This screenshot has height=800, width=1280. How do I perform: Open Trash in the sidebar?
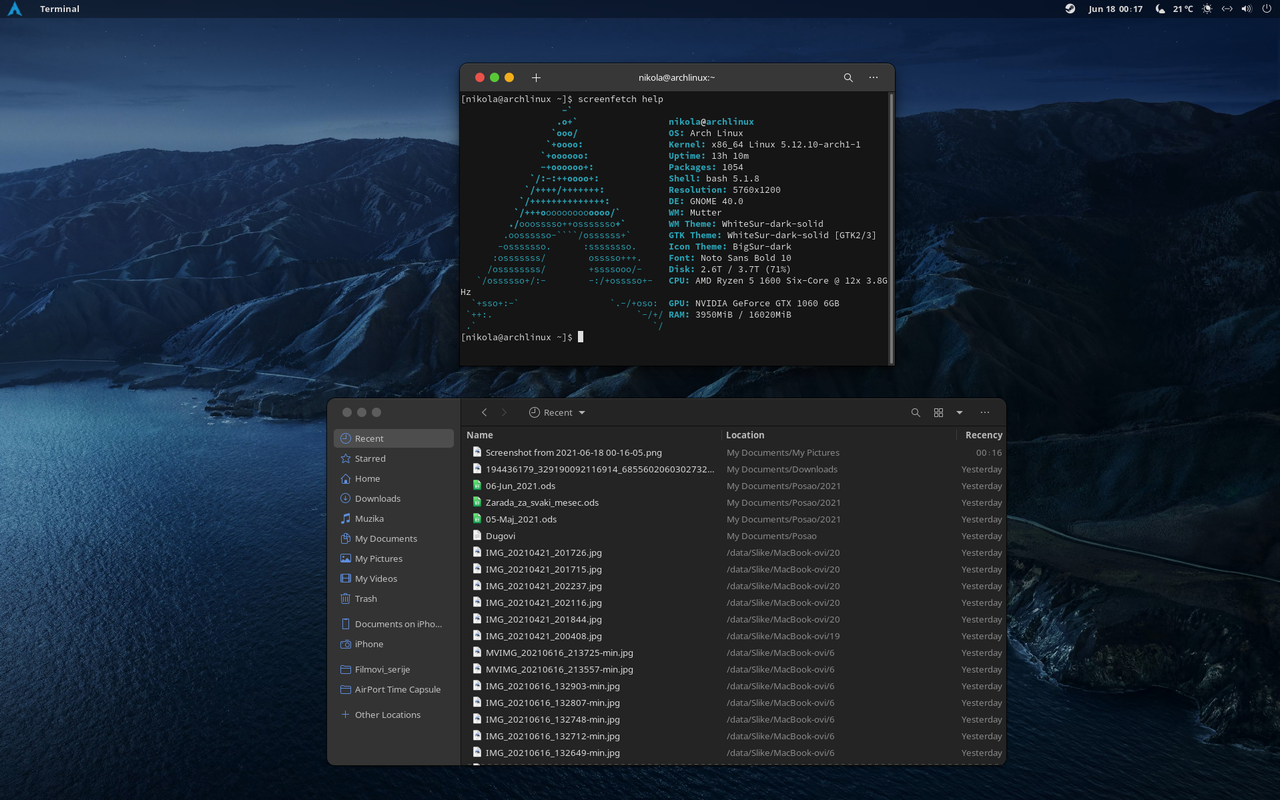[394, 598]
